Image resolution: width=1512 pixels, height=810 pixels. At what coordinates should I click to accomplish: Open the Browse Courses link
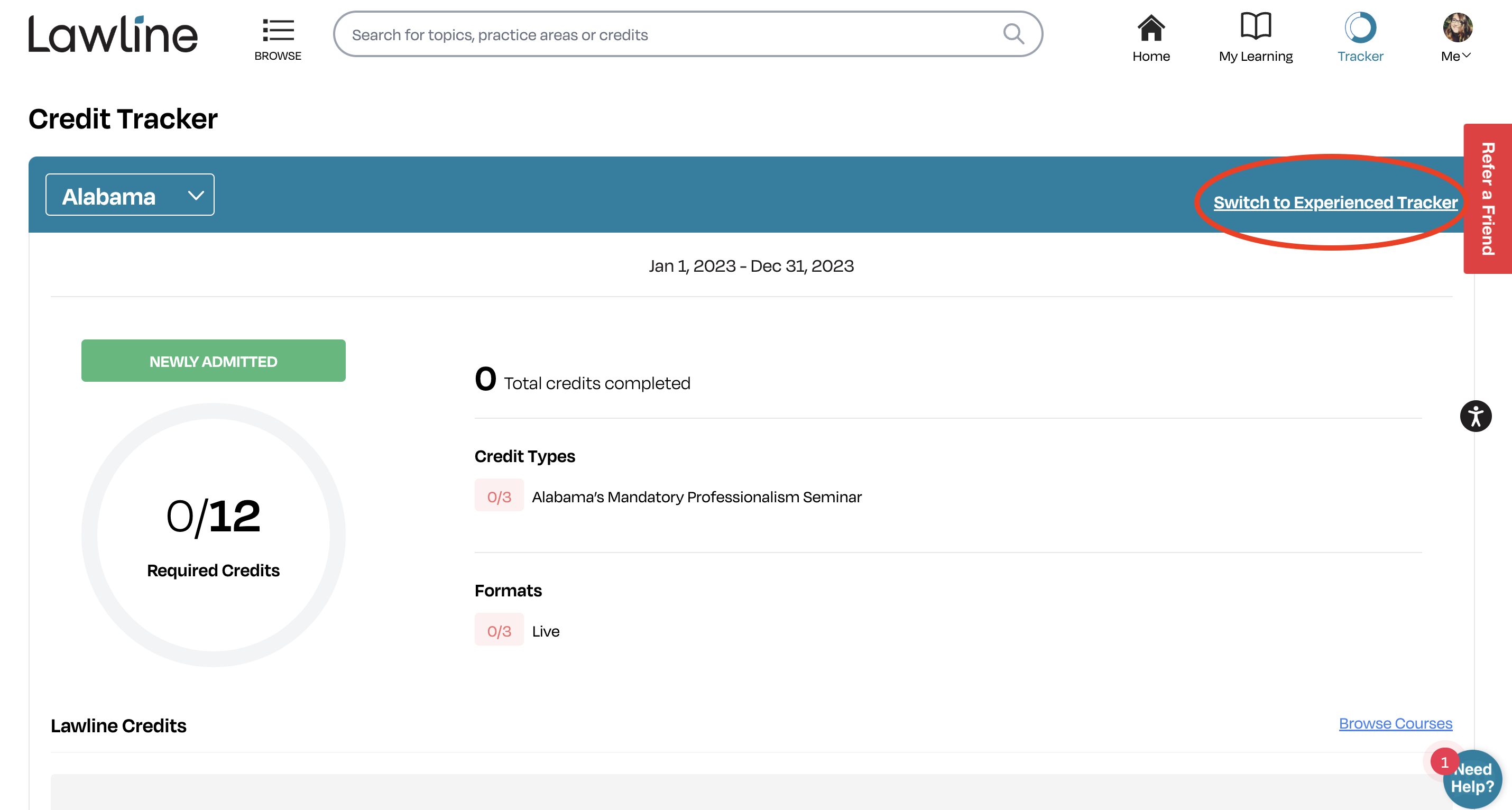1395,723
